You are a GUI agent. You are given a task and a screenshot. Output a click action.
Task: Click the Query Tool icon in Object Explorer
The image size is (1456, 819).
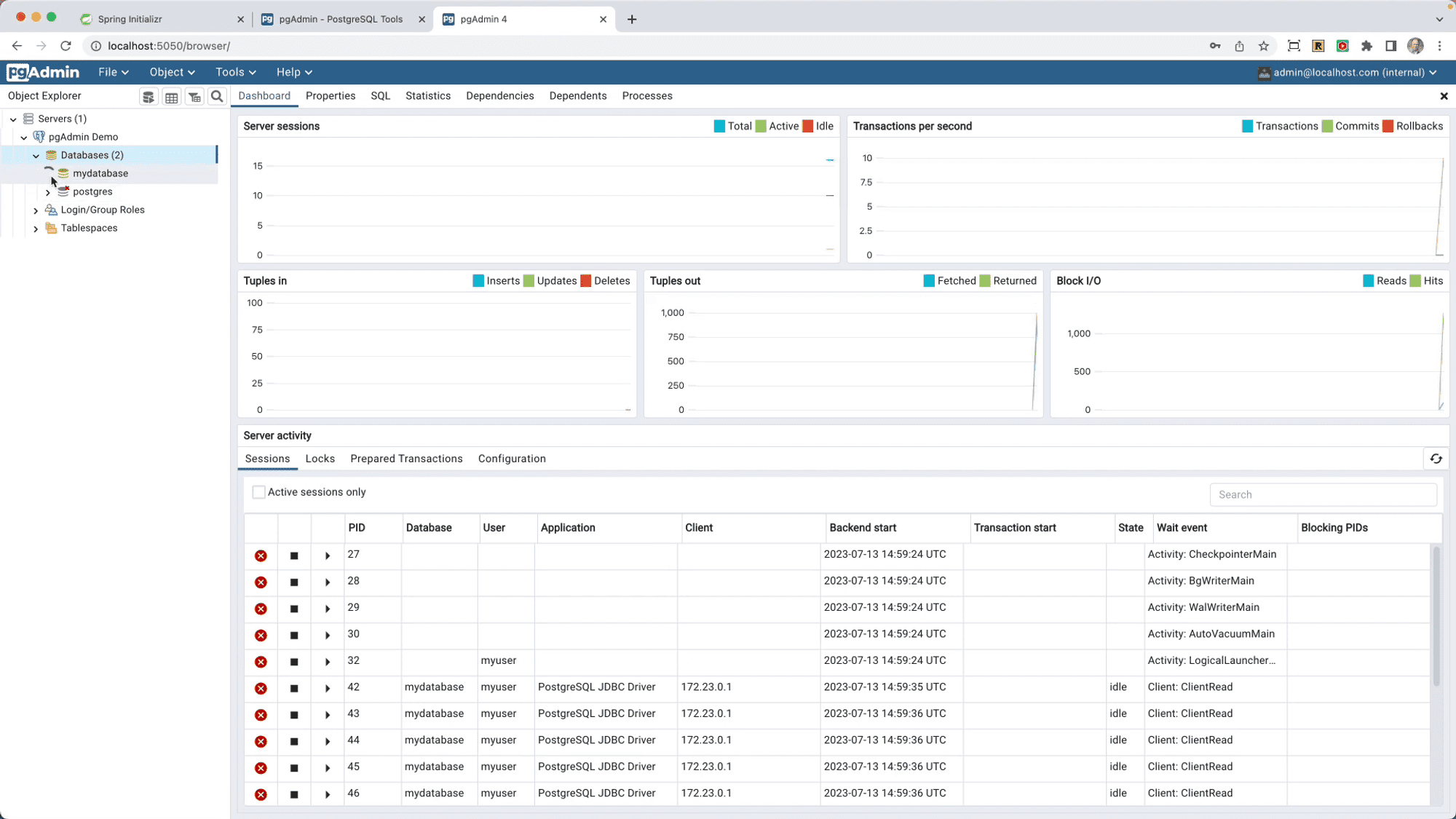[149, 97]
